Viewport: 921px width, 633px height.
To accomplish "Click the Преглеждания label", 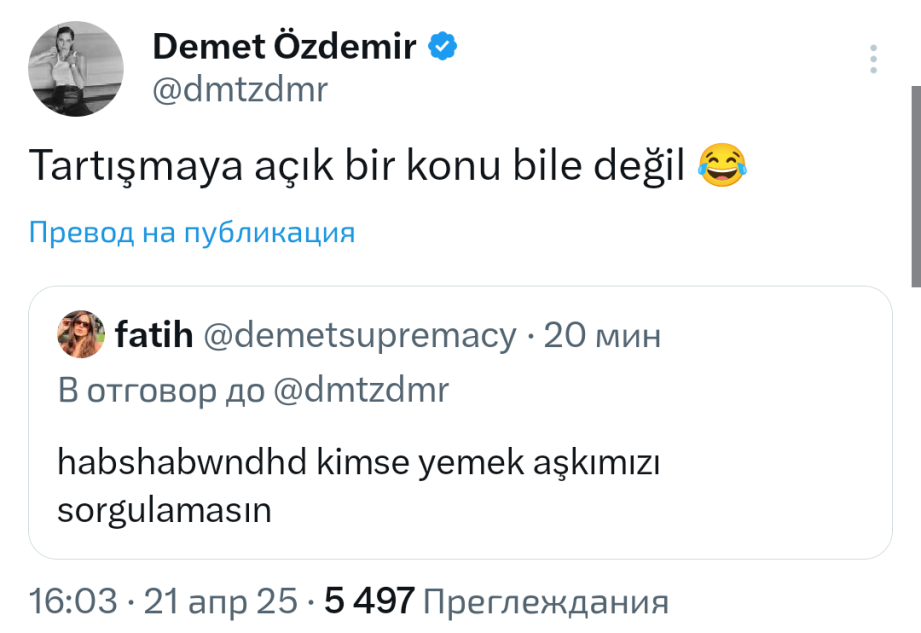I will [x=546, y=601].
